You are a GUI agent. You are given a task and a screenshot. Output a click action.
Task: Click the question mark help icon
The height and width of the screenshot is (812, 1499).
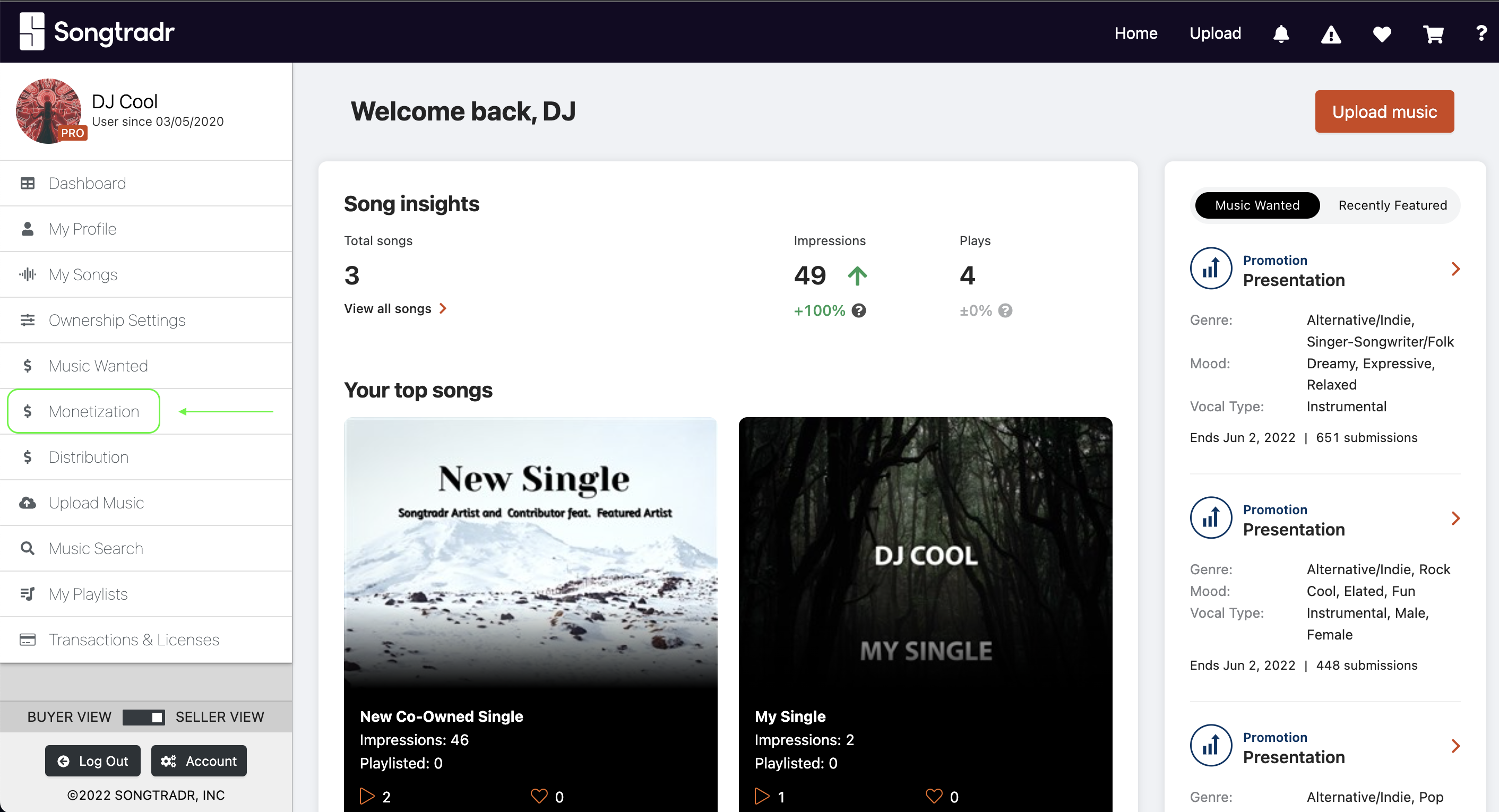[1481, 33]
